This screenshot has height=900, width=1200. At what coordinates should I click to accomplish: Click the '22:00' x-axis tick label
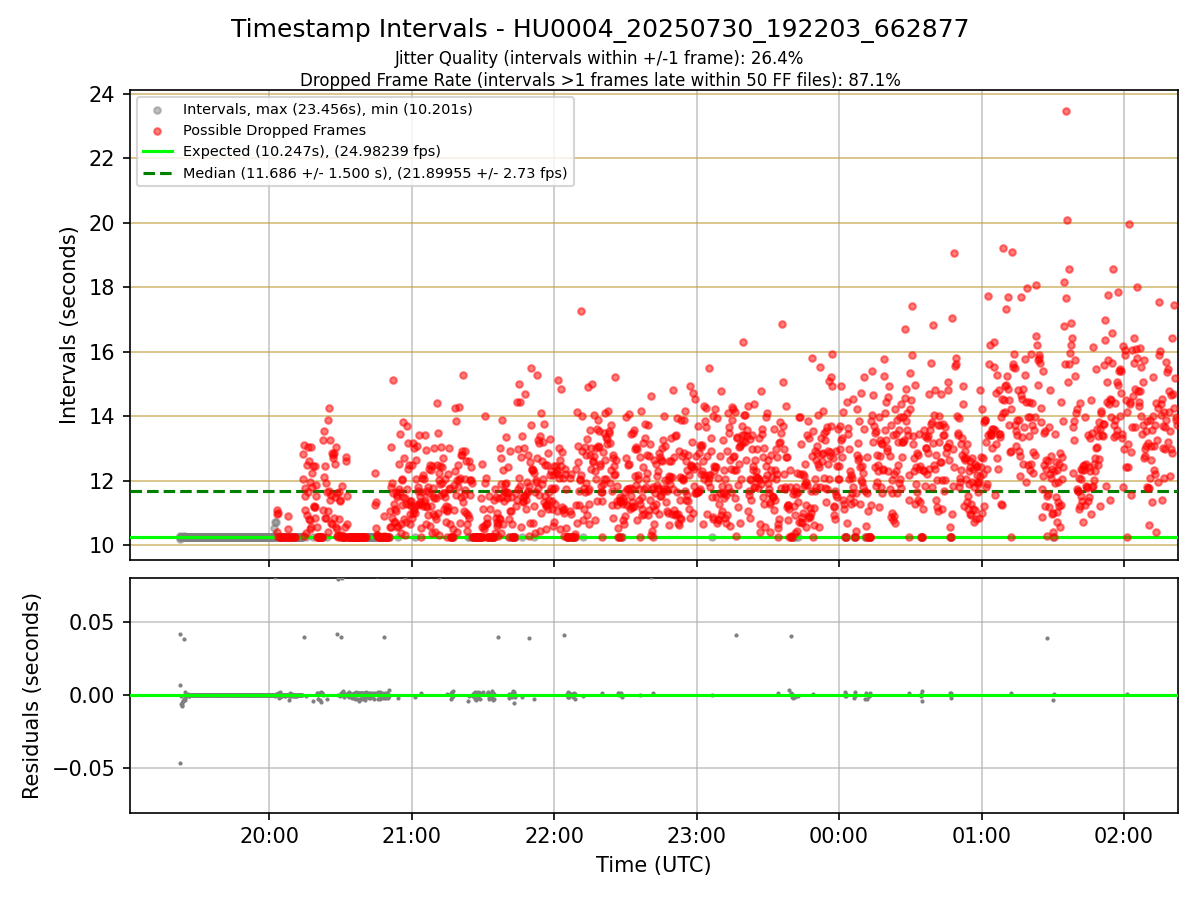coord(554,835)
